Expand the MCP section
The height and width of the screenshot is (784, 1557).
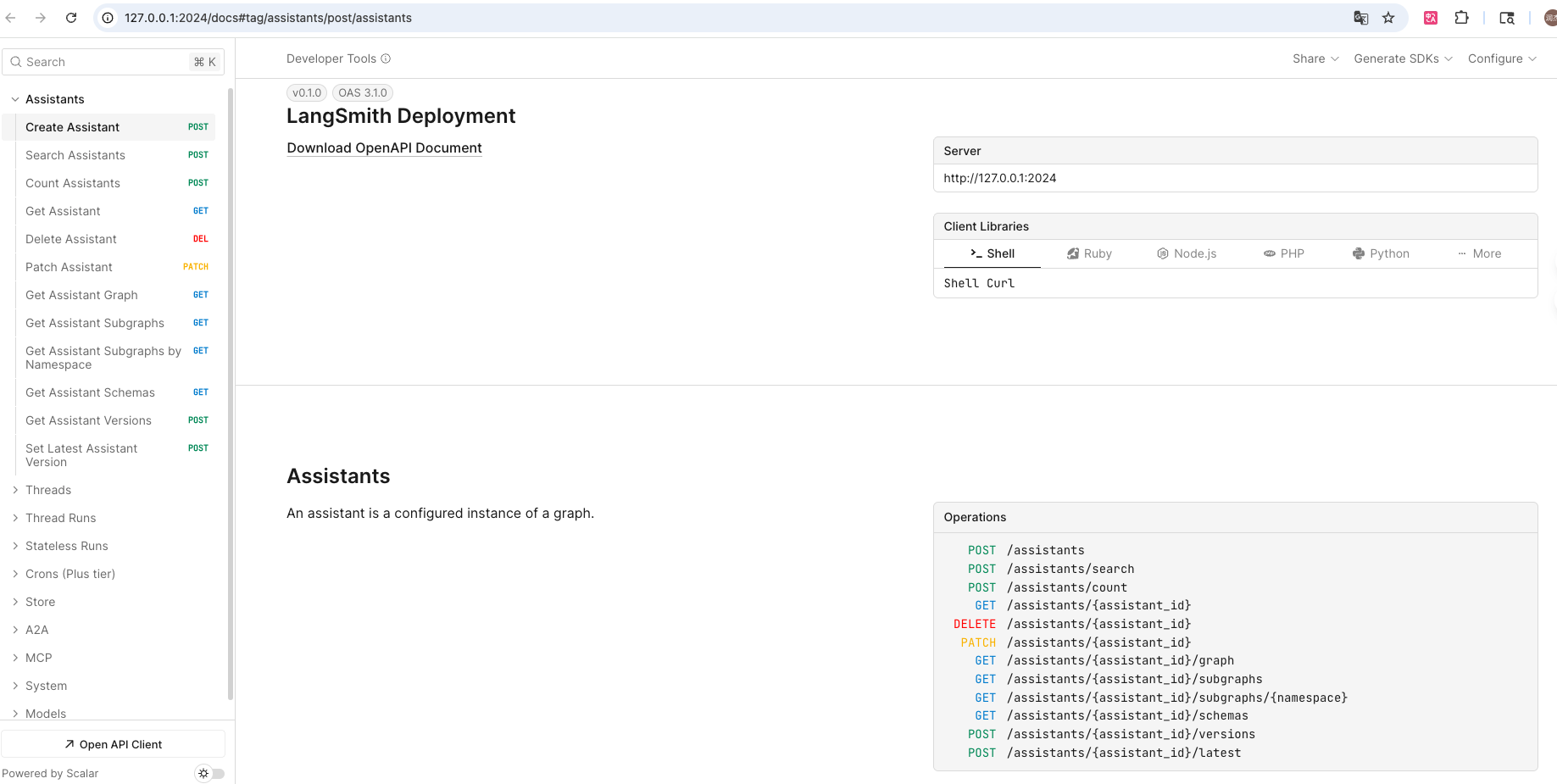tap(15, 658)
